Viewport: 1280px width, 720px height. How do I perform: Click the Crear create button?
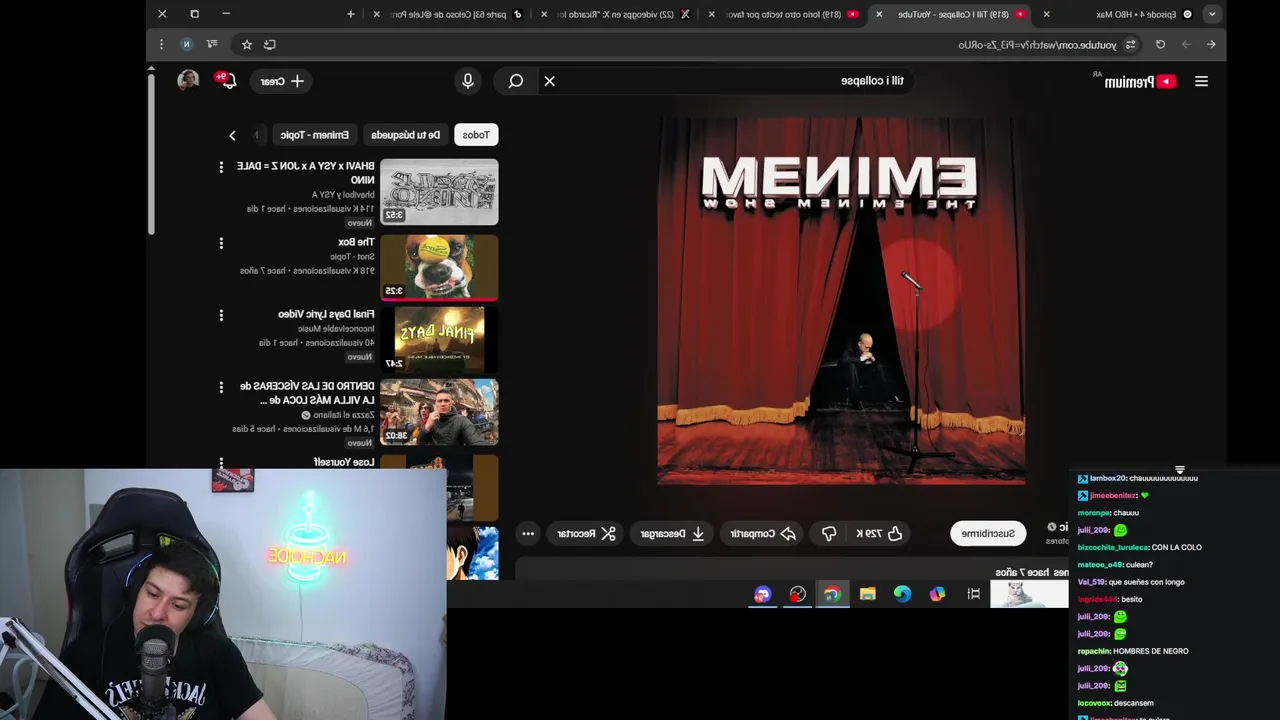282,81
